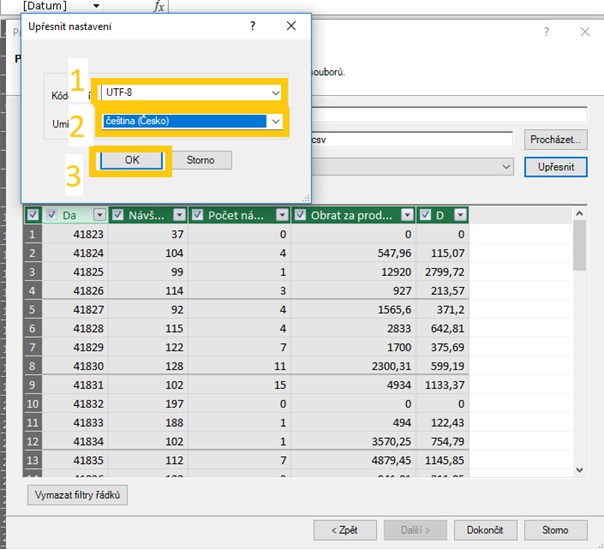Click the help icon of the background wizard window
Screen dimensions: 604x550
tap(546, 32)
